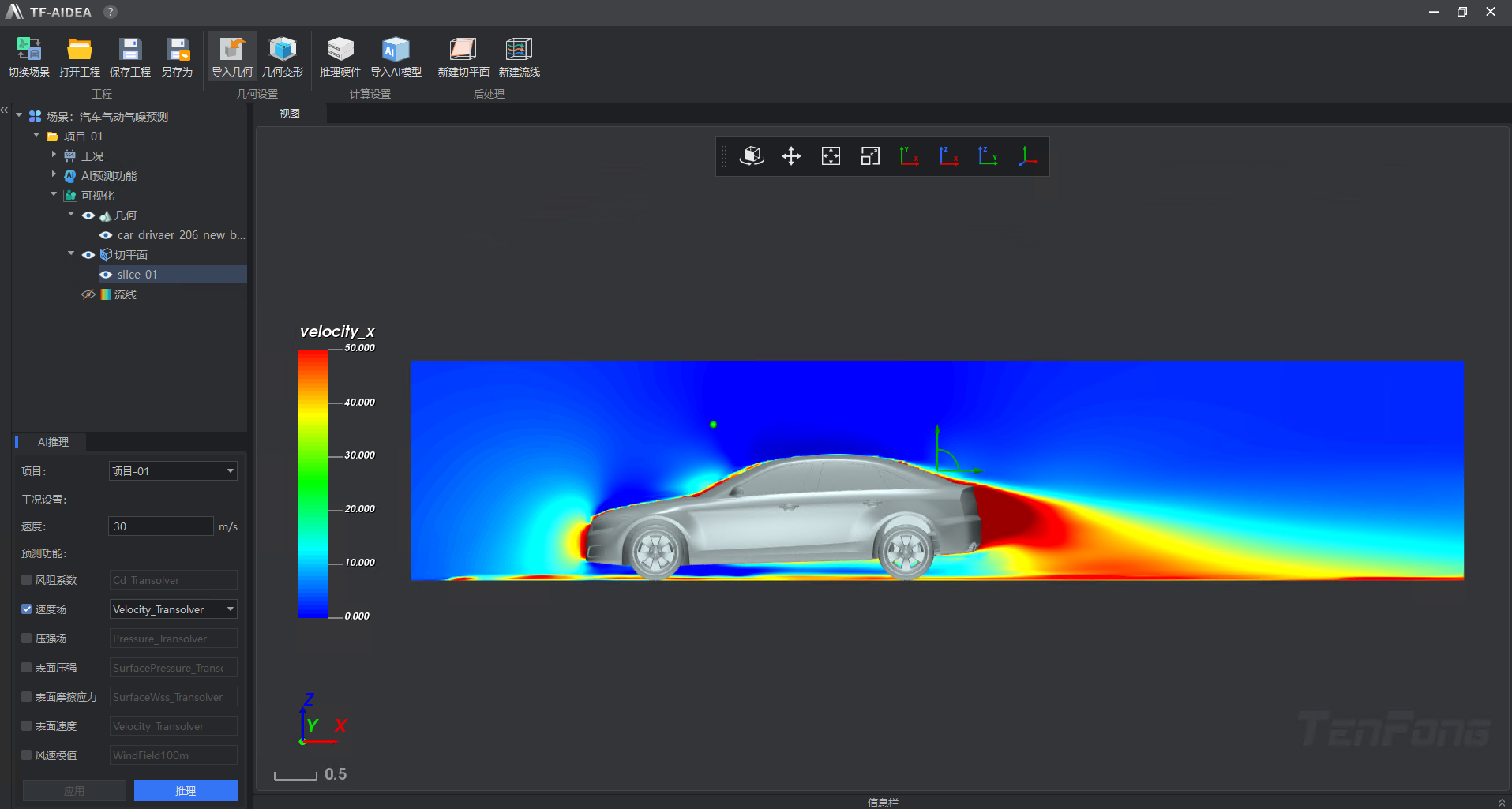Enable the 表面摩擦应力 checkbox
Image resolution: width=1512 pixels, height=809 pixels.
click(27, 697)
